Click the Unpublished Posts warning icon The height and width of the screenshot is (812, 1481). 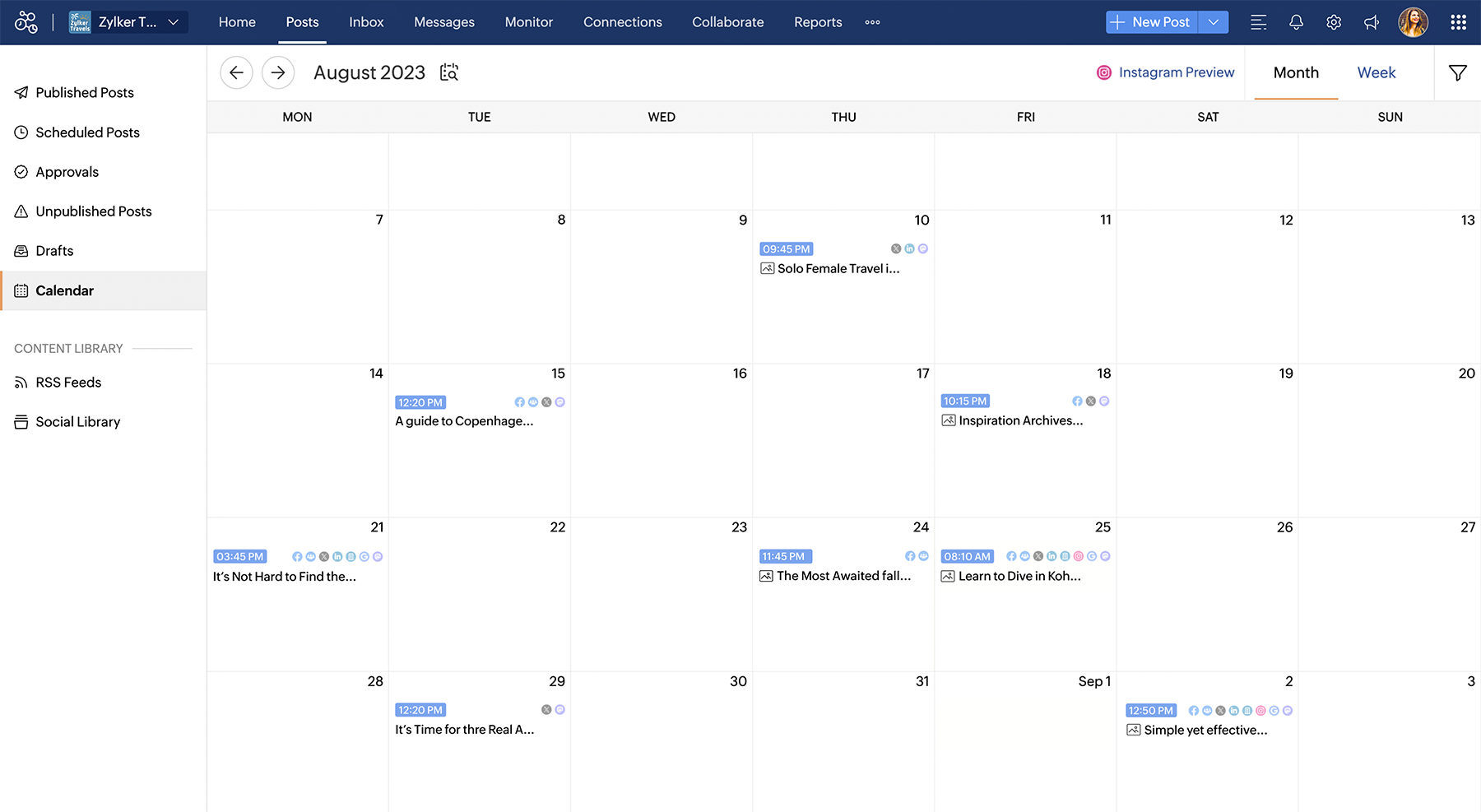21,211
